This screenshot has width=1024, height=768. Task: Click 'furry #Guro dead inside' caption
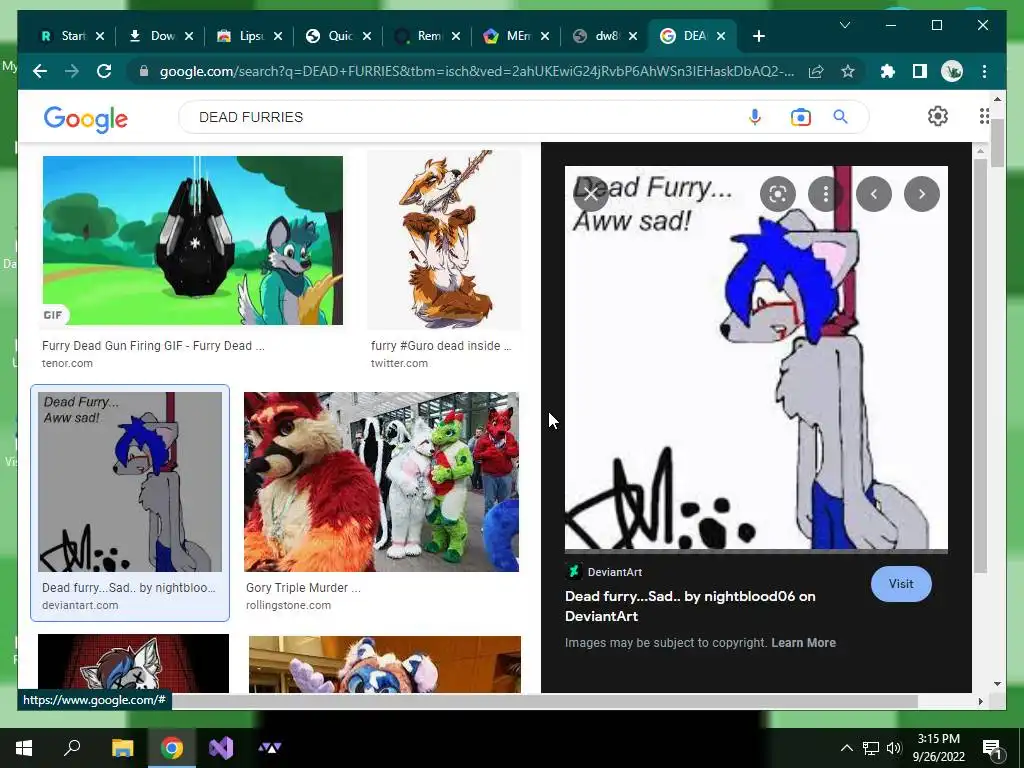[441, 346]
